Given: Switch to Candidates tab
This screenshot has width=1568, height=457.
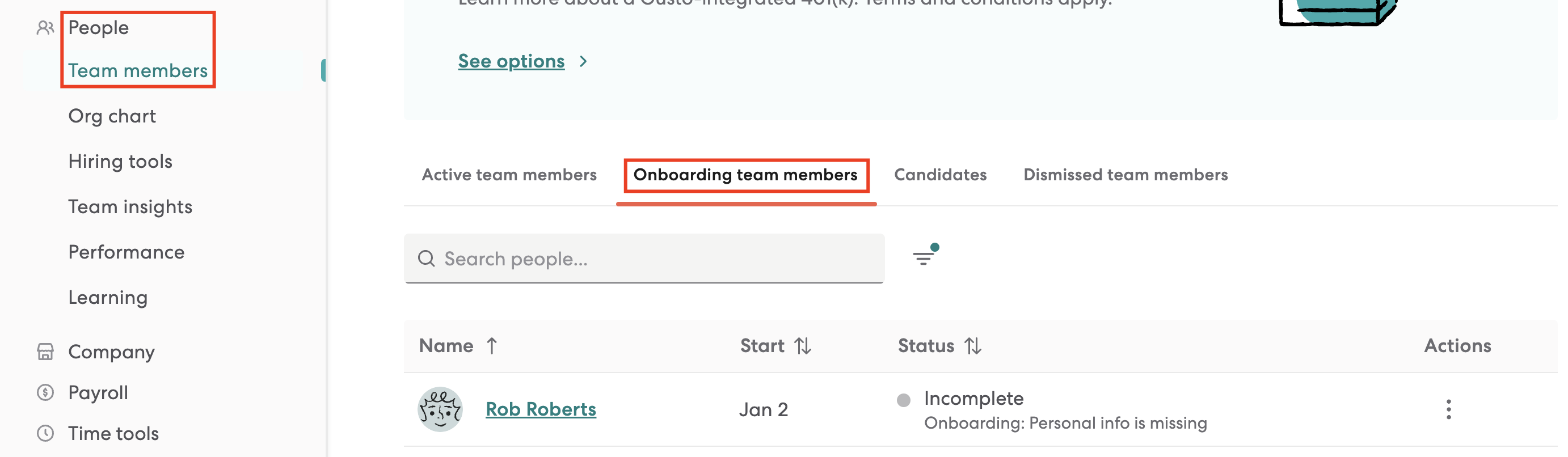Looking at the screenshot, I should pyautogui.click(x=940, y=175).
